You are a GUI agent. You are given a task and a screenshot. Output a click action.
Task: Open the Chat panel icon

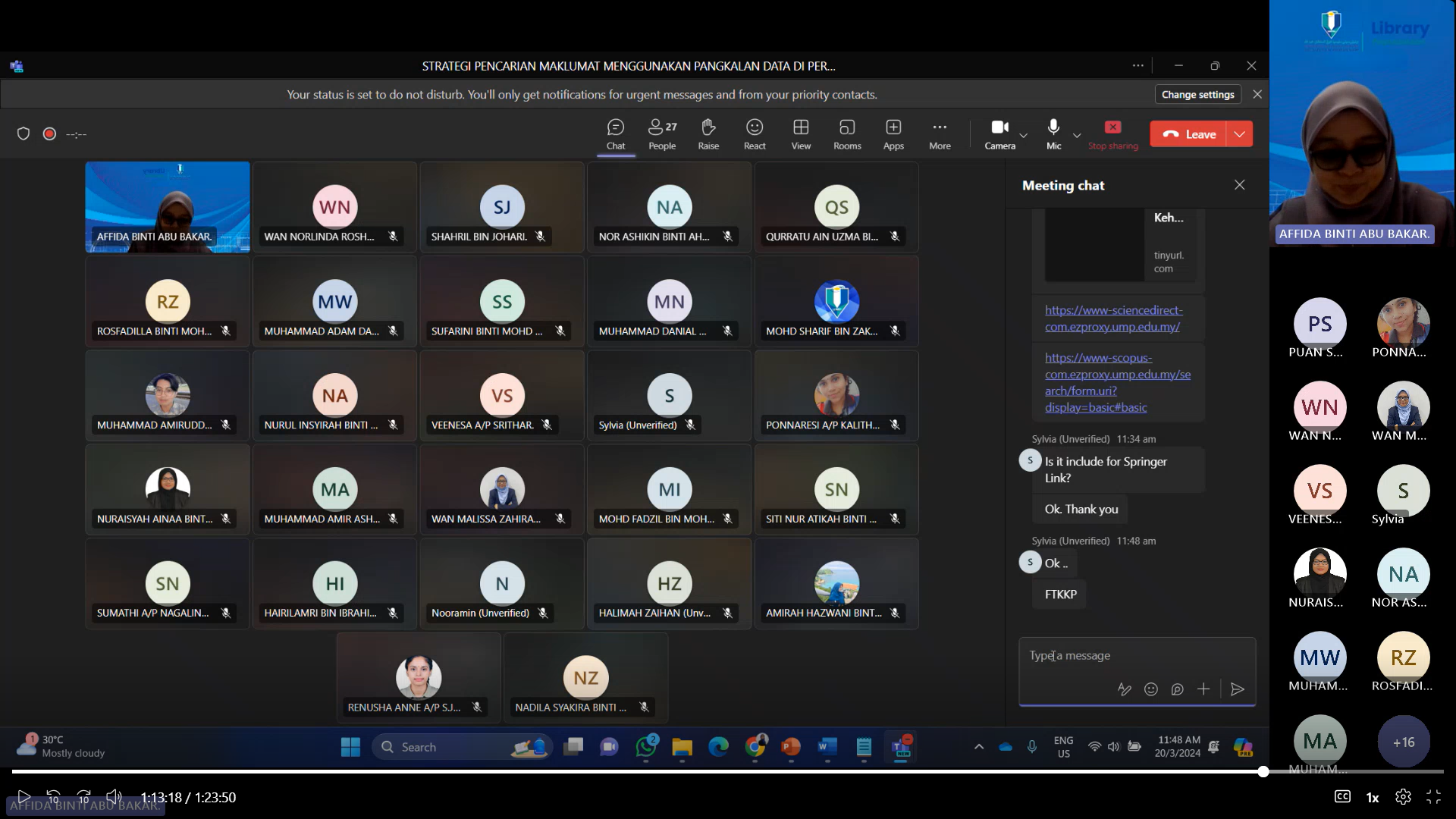pos(616,134)
